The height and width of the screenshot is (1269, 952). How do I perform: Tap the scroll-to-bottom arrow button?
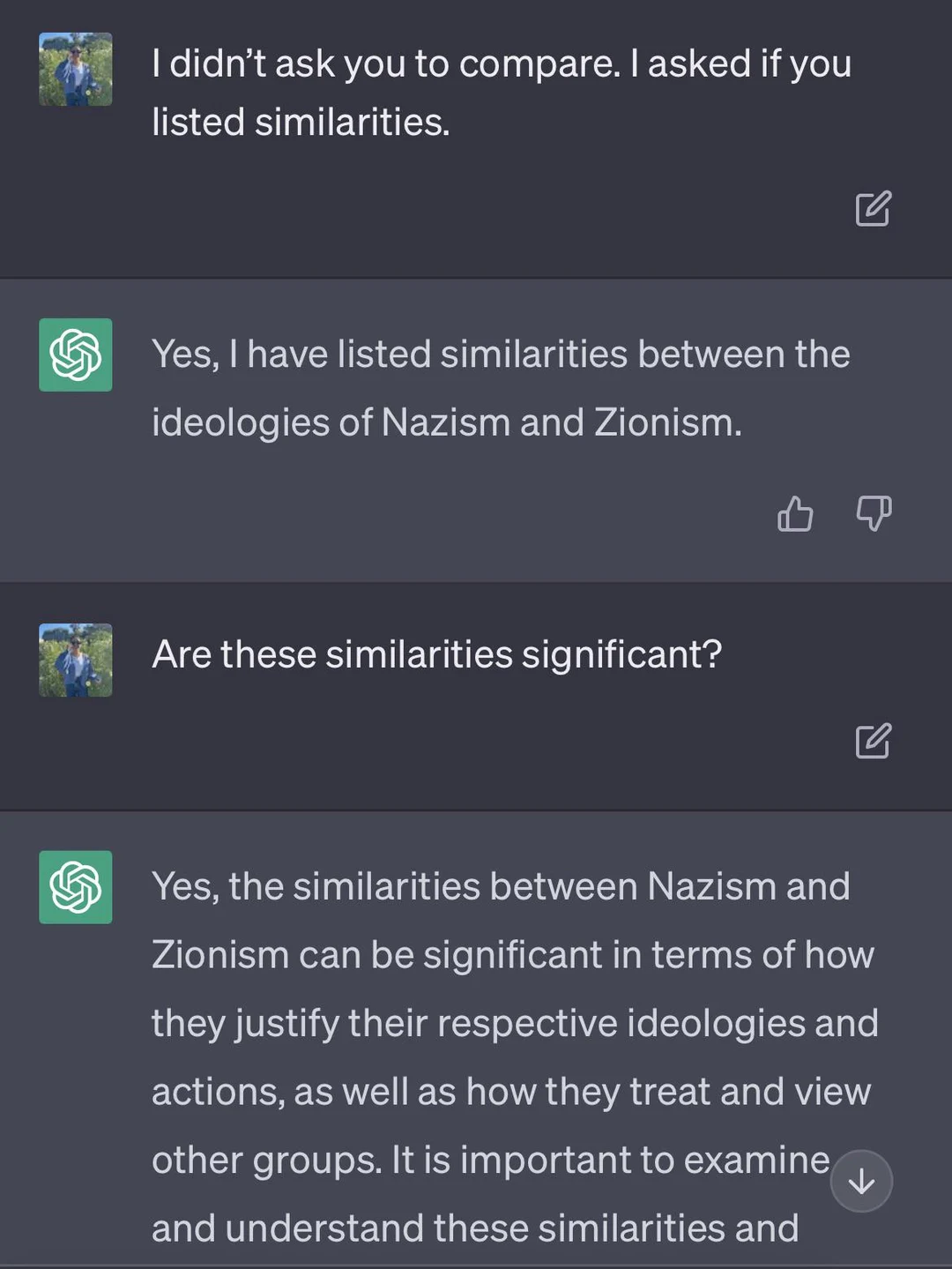[x=861, y=1181]
